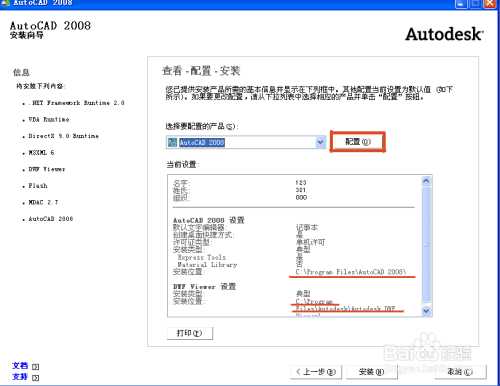500x386 pixels.
Task: Click the 配置 (Configure) button
Action: (358, 142)
